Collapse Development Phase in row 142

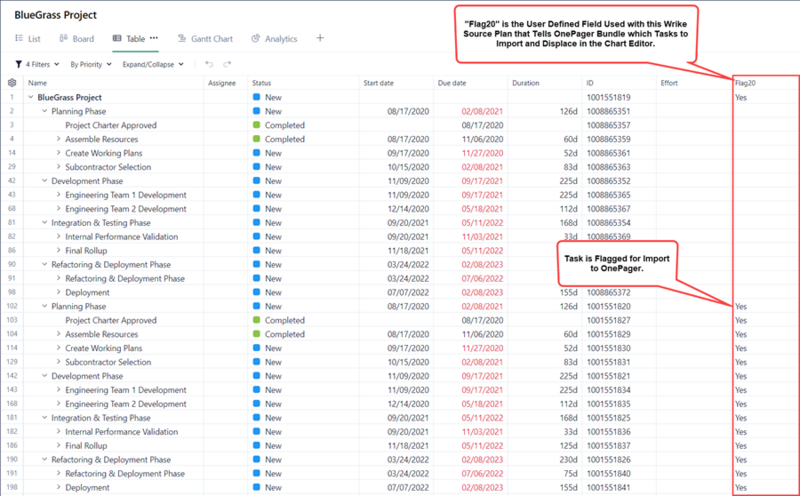click(44, 376)
